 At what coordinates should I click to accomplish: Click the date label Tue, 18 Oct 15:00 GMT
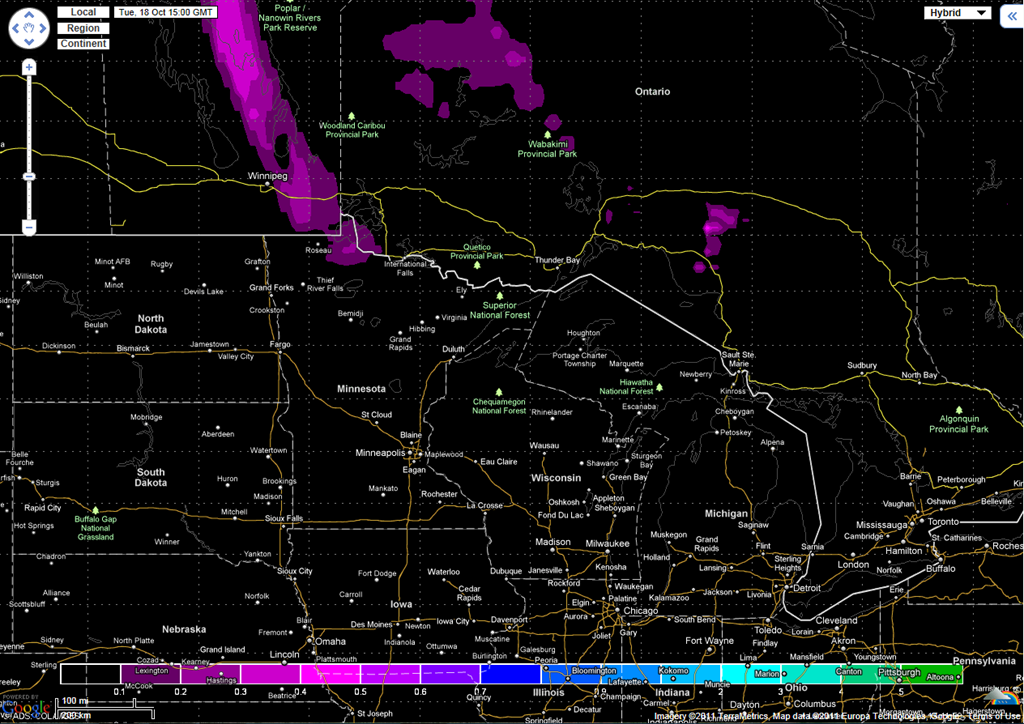(x=166, y=12)
